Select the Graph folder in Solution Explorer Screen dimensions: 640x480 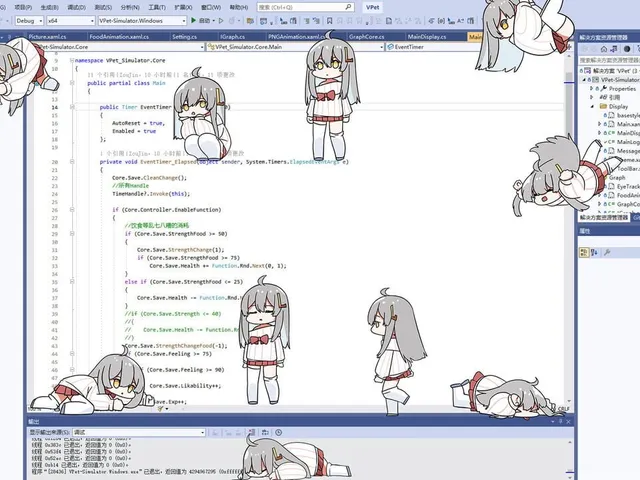coord(617,178)
